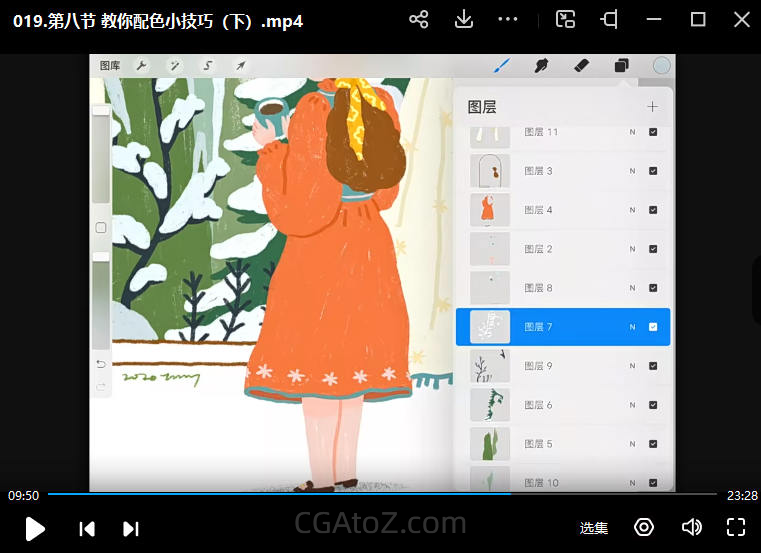Image resolution: width=761 pixels, height=553 pixels.
Task: Open playback settings icon next to volume
Action: (644, 527)
